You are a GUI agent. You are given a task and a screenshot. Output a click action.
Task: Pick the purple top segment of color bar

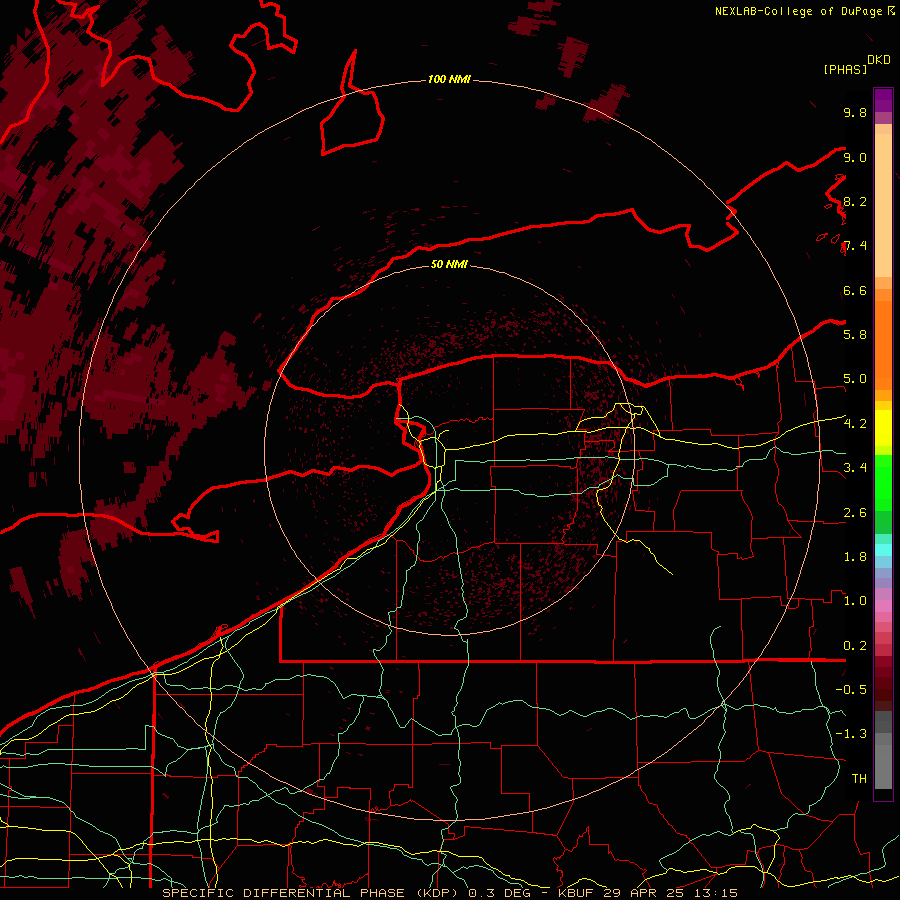883,100
